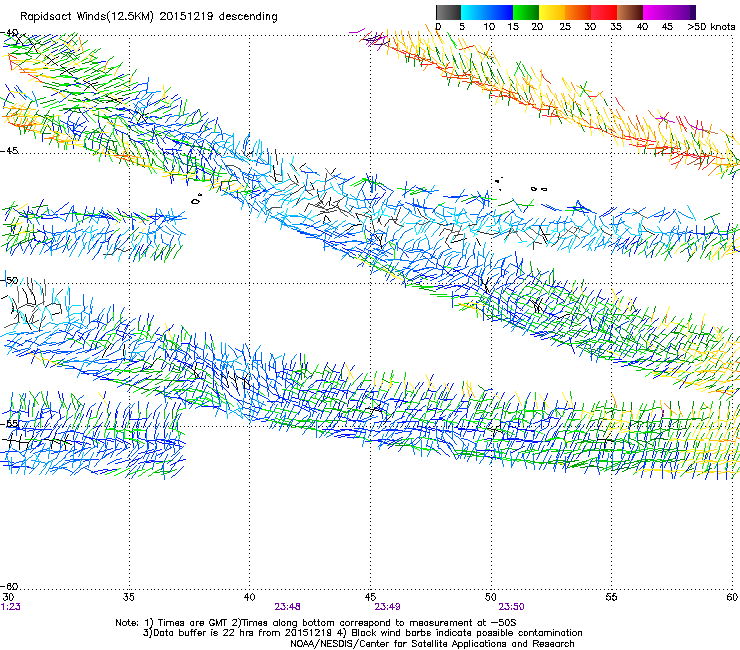Click the magenta 40–45 knots legend swatch
Image resolution: width=740 pixels, height=650 pixels.
coord(656,12)
